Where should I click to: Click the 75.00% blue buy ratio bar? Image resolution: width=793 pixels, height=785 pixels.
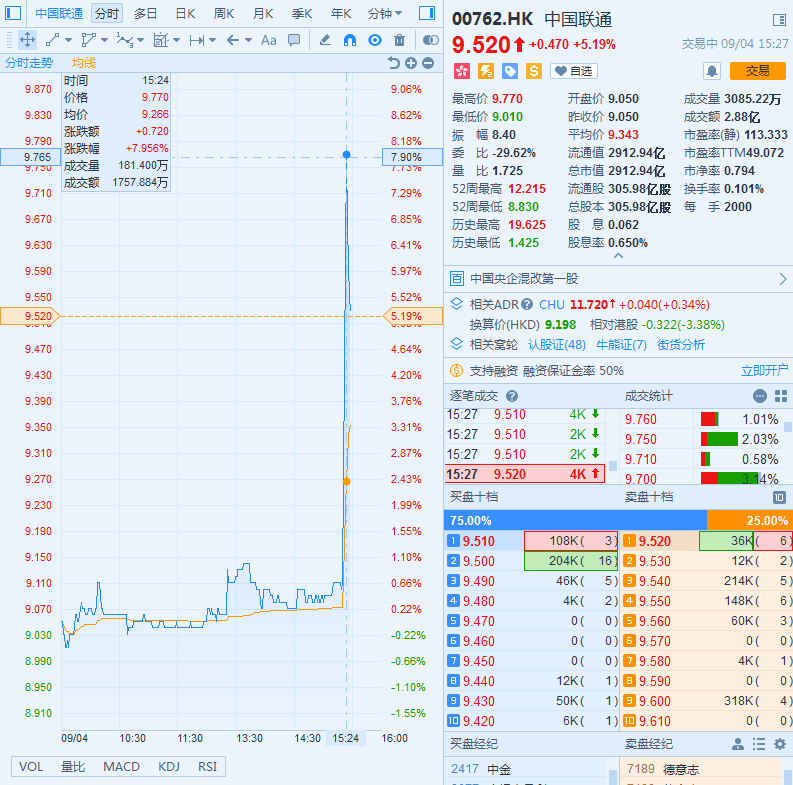575,520
